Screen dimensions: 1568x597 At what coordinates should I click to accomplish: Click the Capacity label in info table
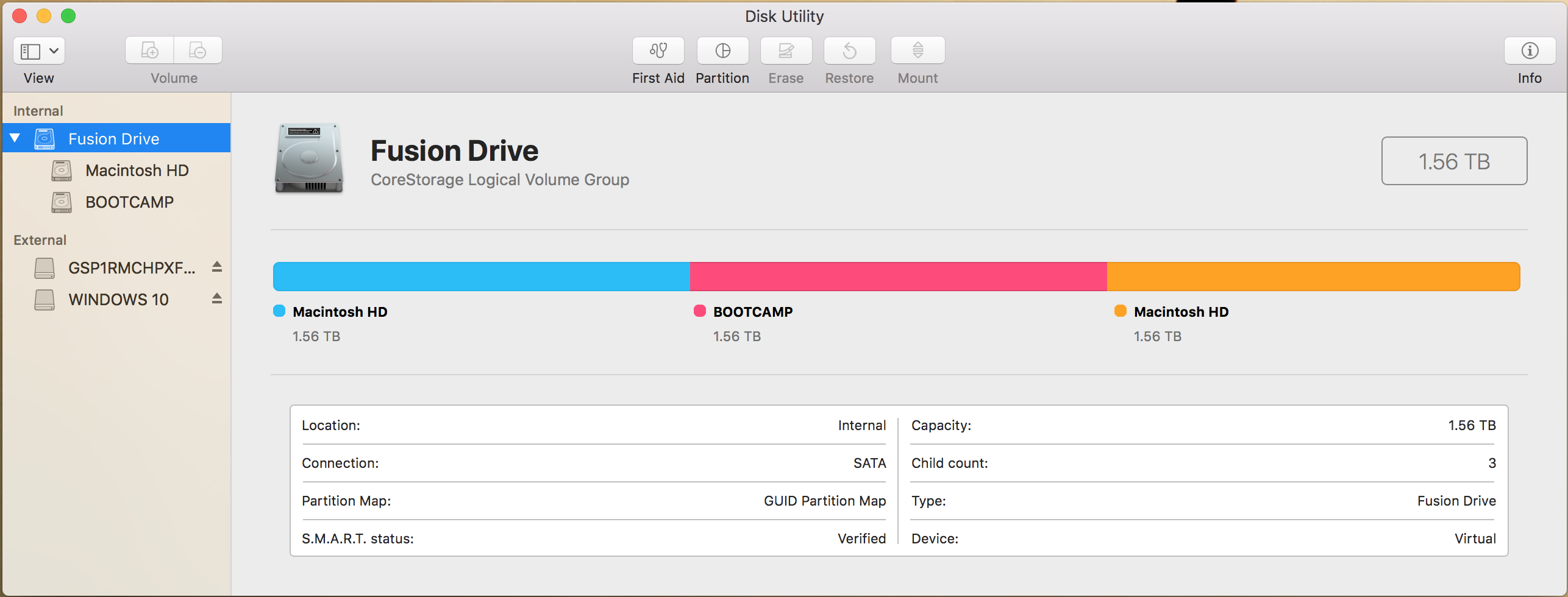[x=941, y=425]
